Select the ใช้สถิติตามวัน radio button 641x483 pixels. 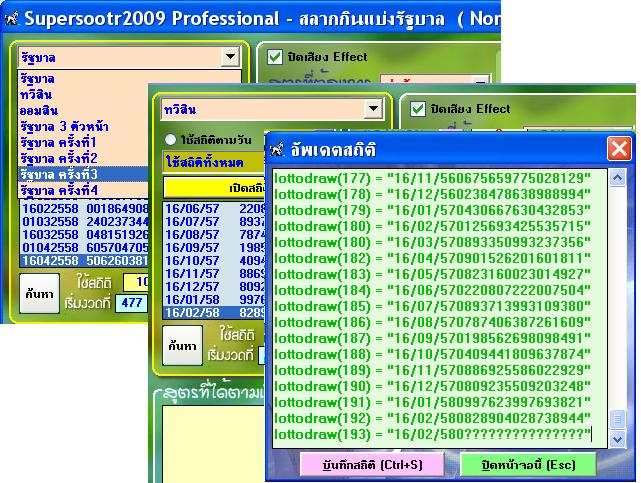170,140
